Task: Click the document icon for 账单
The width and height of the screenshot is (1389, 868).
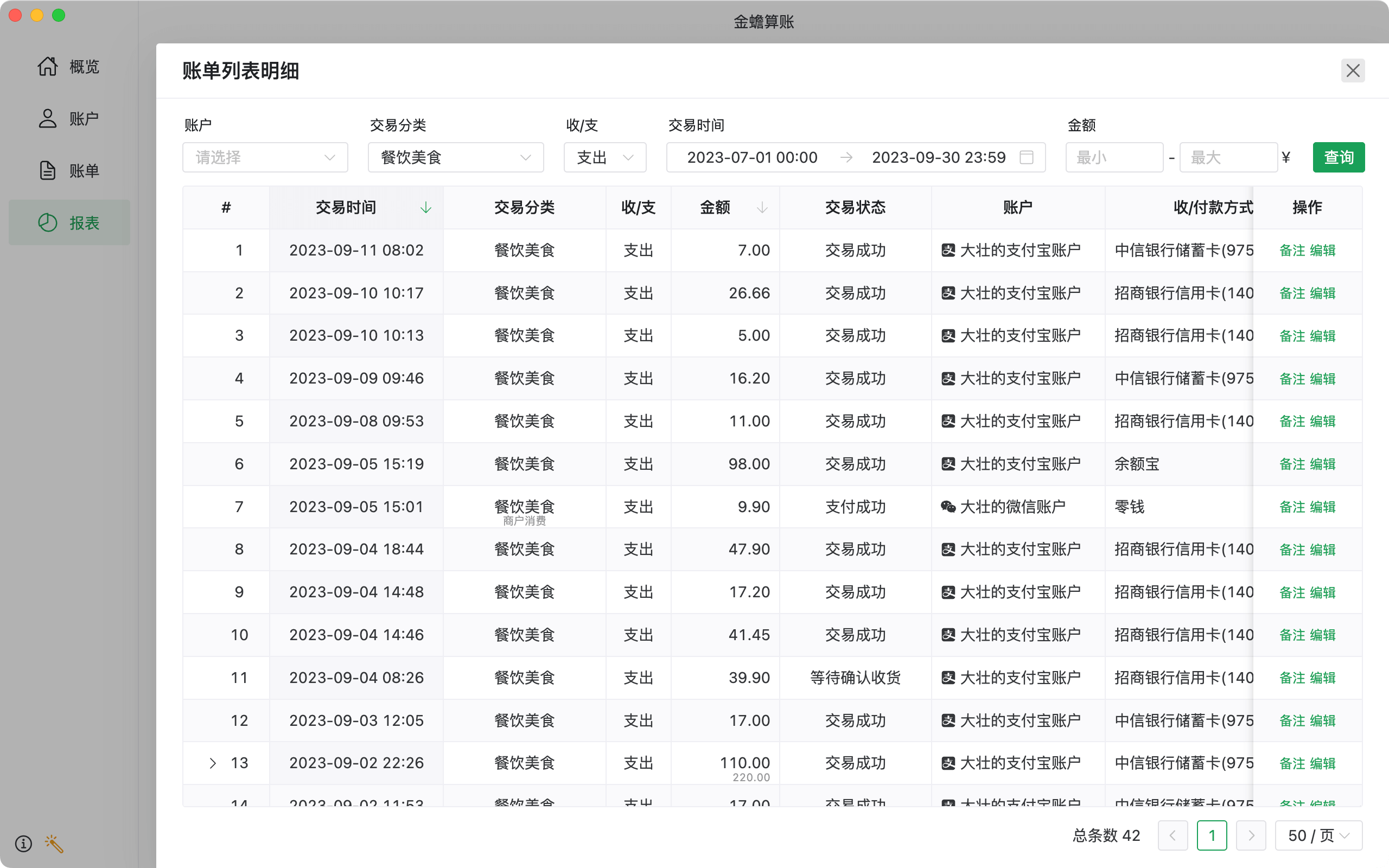Action: [48, 170]
